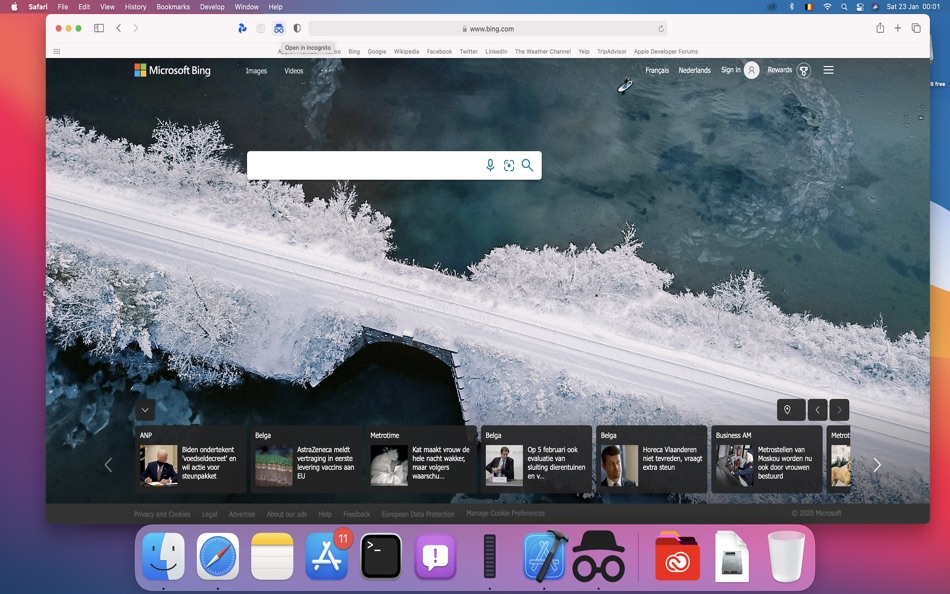Reload the page with the refresh icon
Screen dimensions: 950x594
[661, 28]
